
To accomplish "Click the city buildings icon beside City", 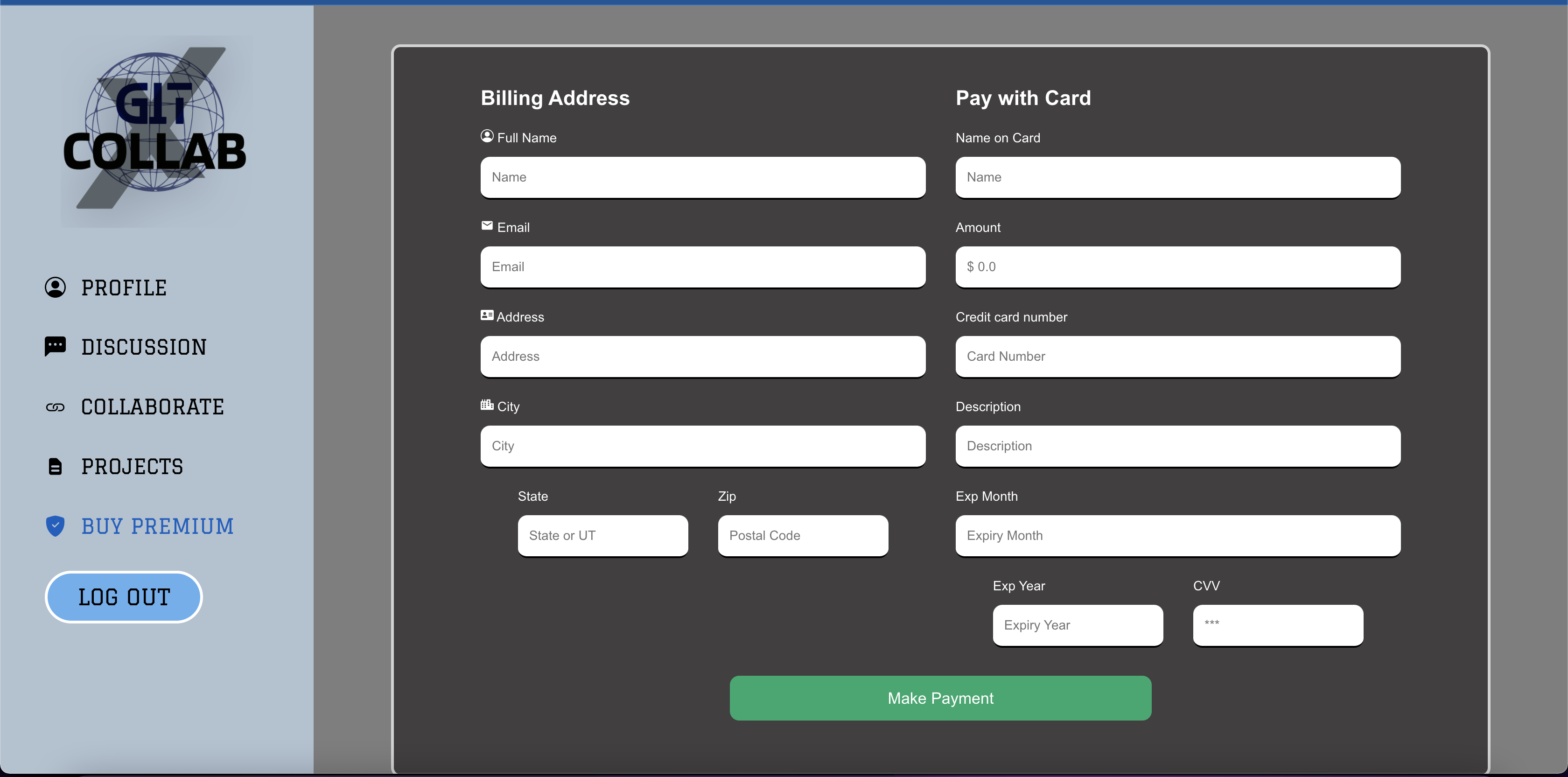I will click(x=486, y=405).
